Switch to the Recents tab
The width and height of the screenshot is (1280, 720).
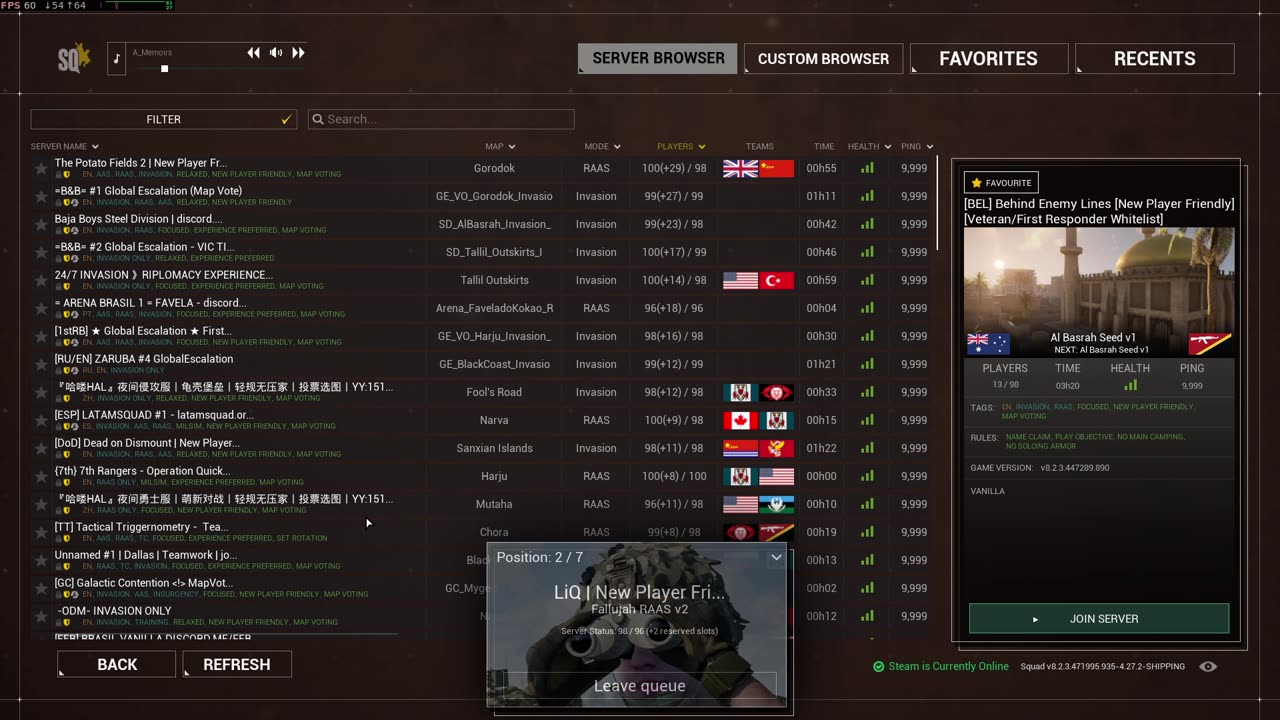point(1154,58)
